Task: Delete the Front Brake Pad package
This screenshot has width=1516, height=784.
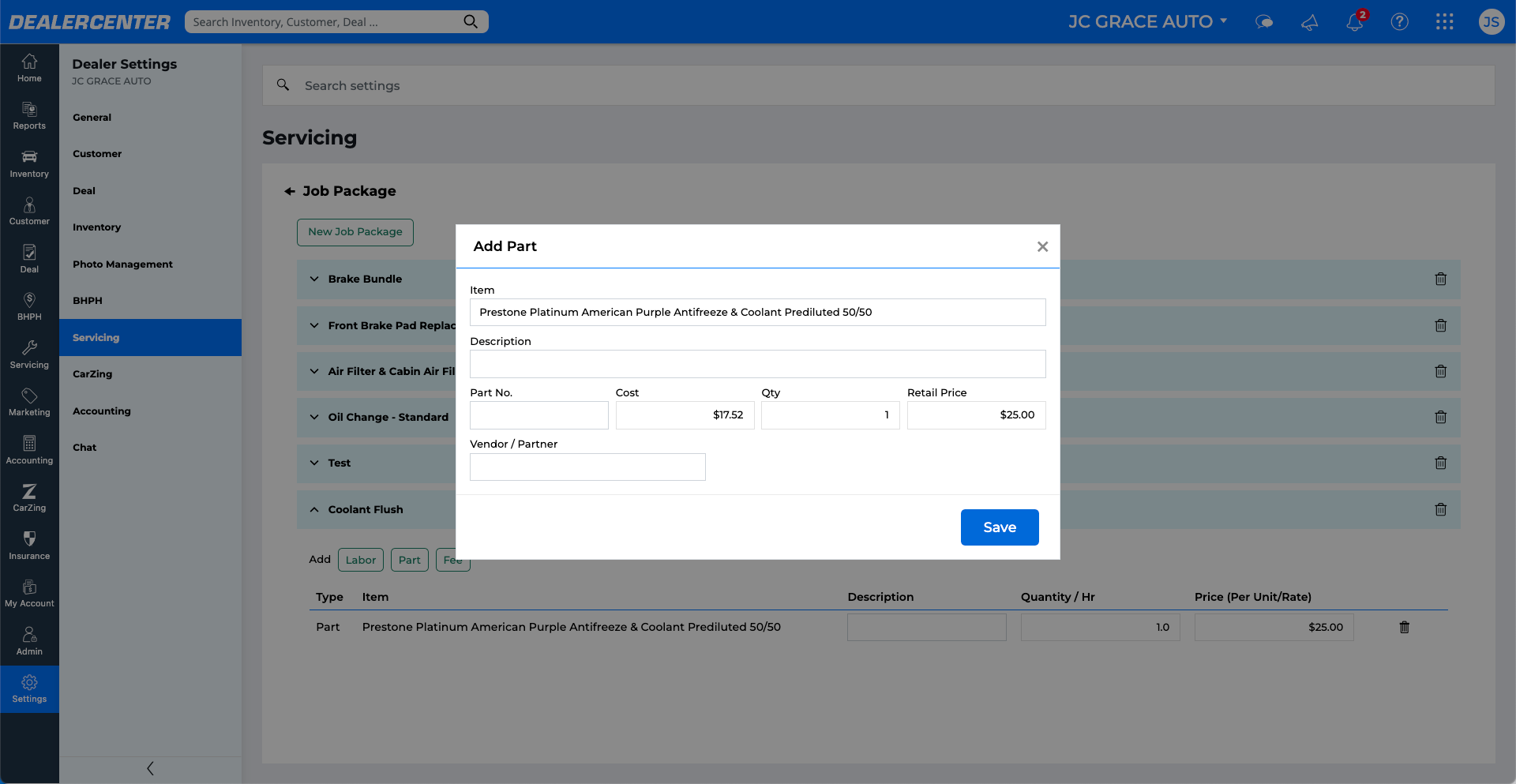Action: [1440, 325]
